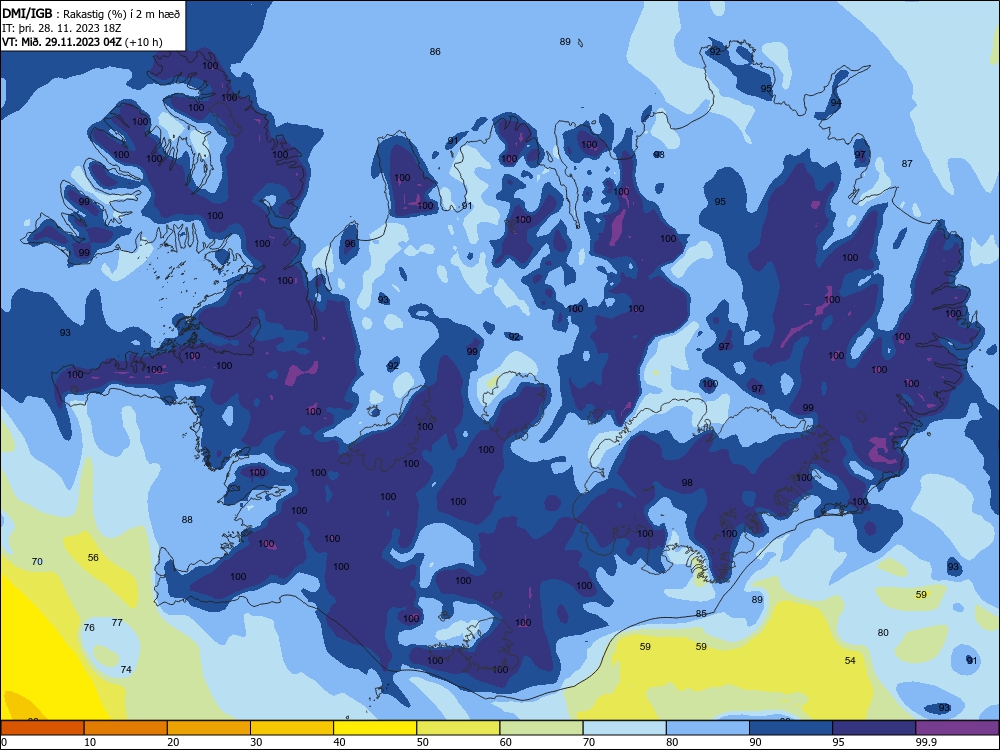
Task: Click the humidity value '77' on the map
Action: [x=117, y=622]
